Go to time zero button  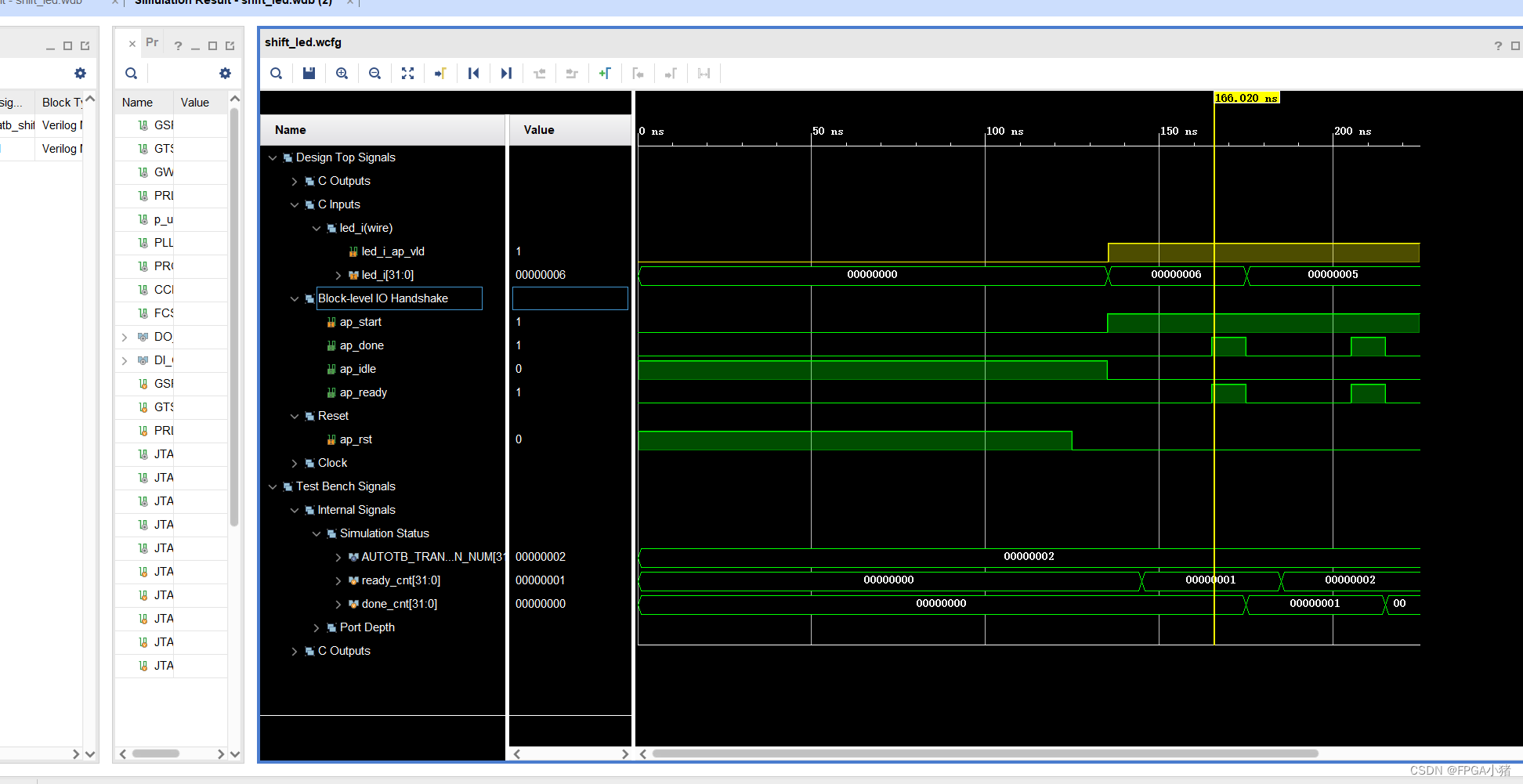pos(473,74)
